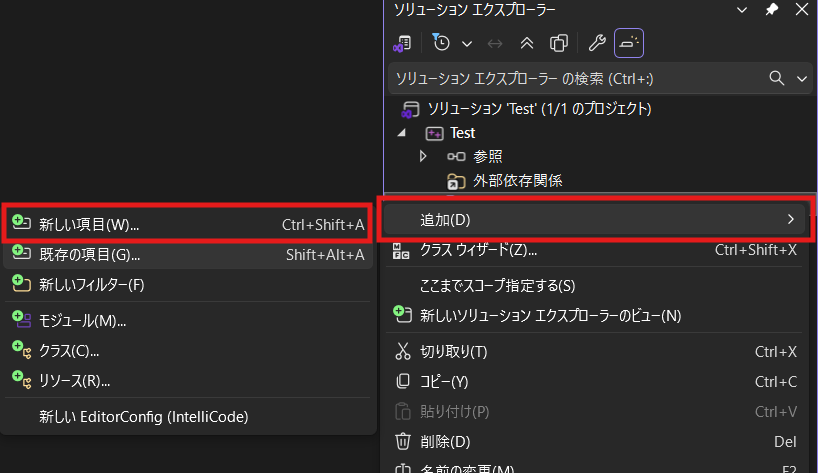Open the Solution Explorer window options dropdown

741,9
